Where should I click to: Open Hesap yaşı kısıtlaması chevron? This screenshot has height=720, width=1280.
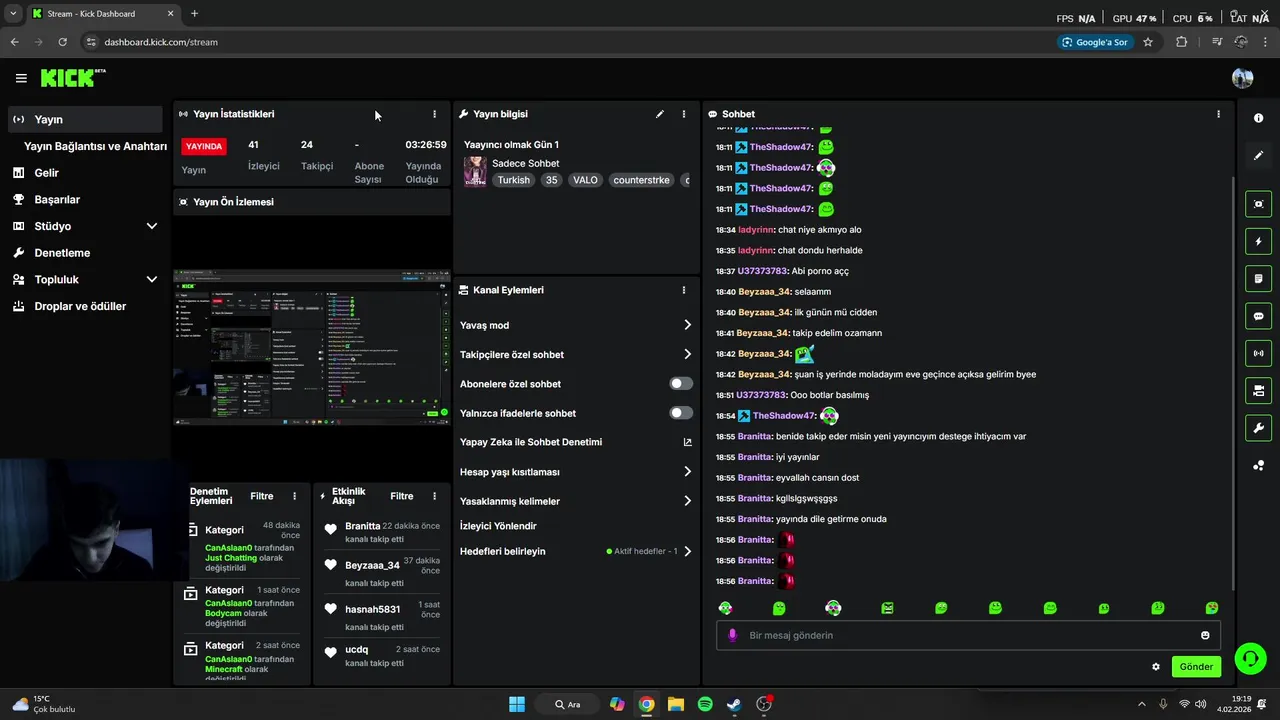point(687,472)
